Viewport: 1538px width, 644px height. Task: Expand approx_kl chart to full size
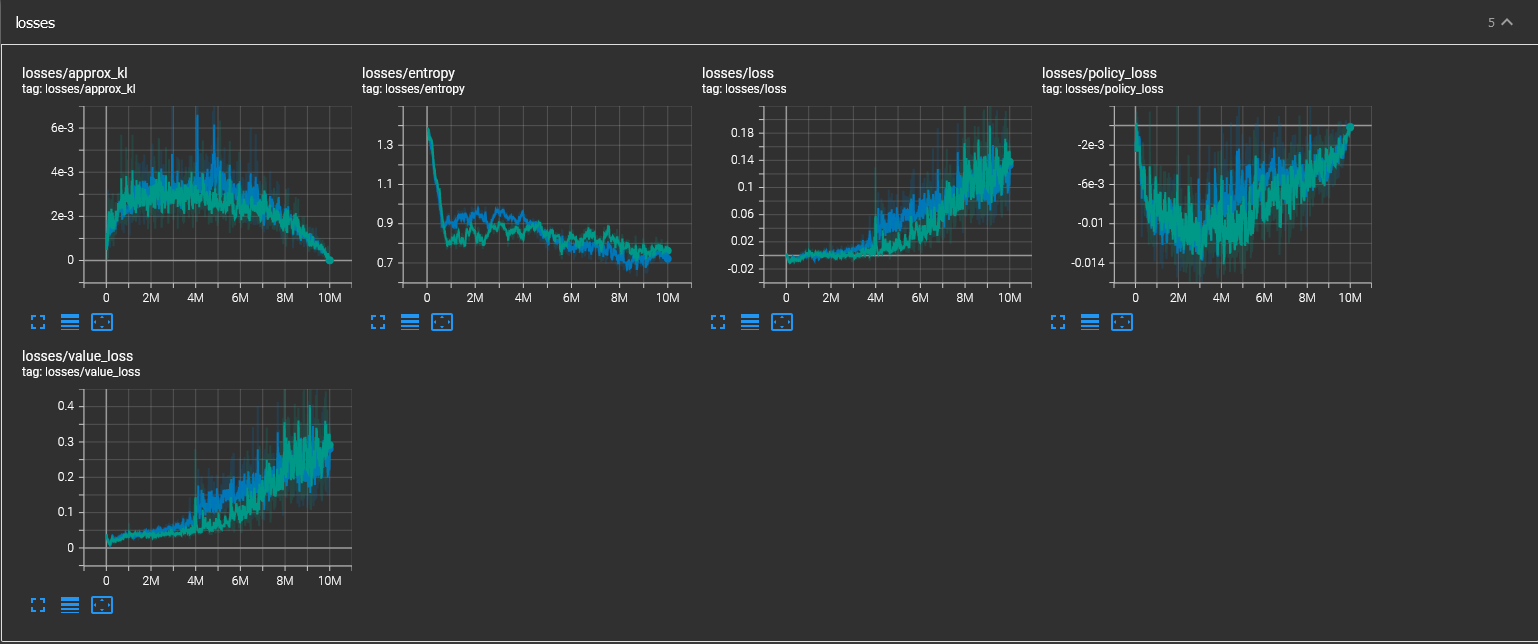(x=38, y=322)
